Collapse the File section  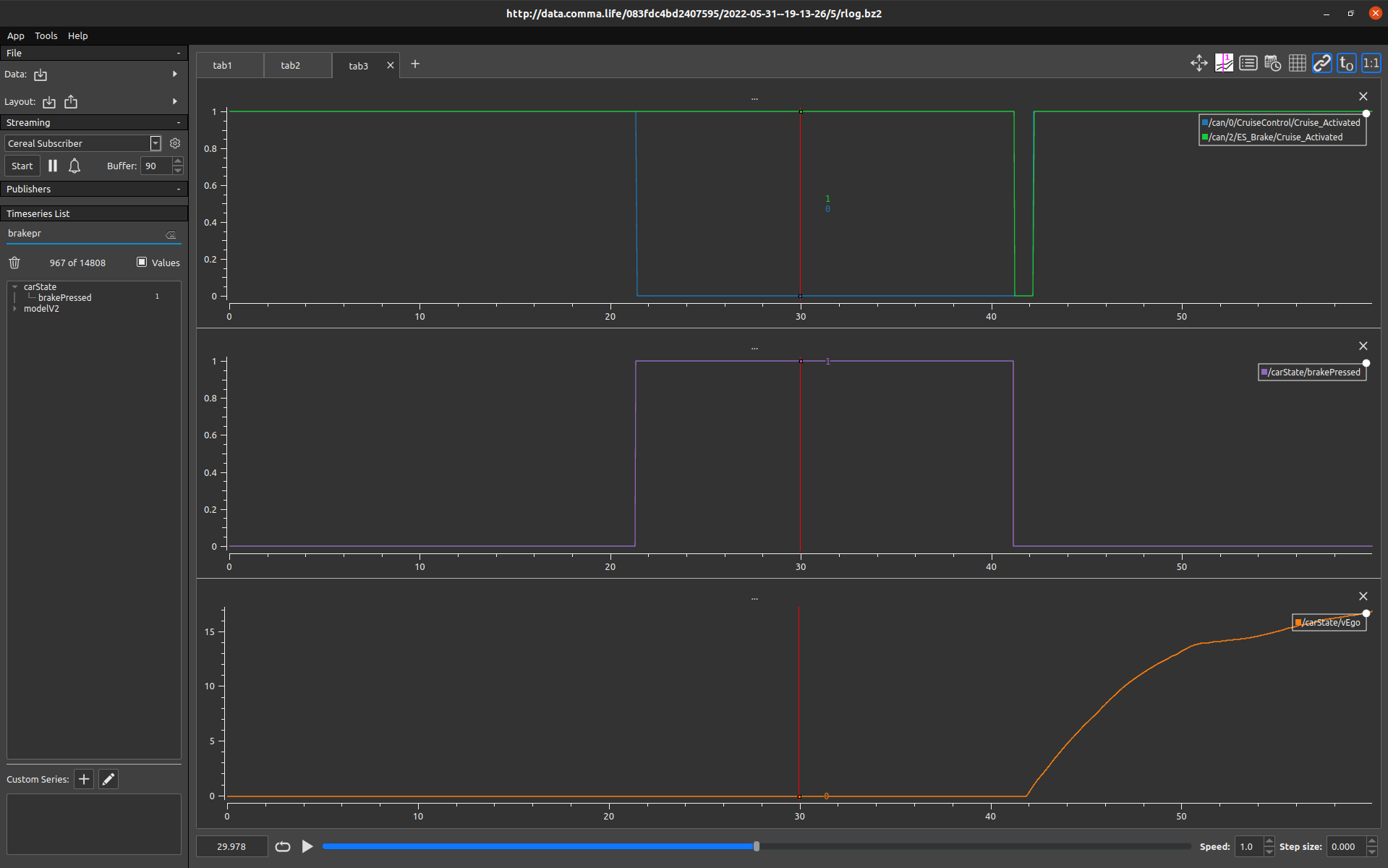(179, 53)
